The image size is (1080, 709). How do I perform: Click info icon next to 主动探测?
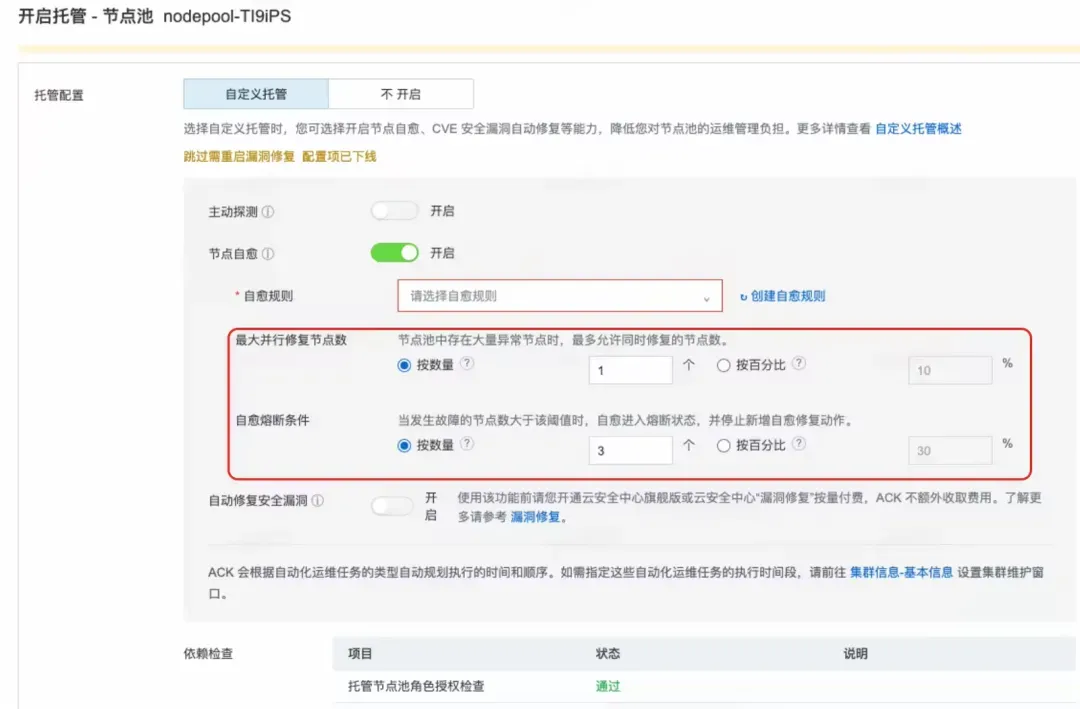pyautogui.click(x=268, y=212)
